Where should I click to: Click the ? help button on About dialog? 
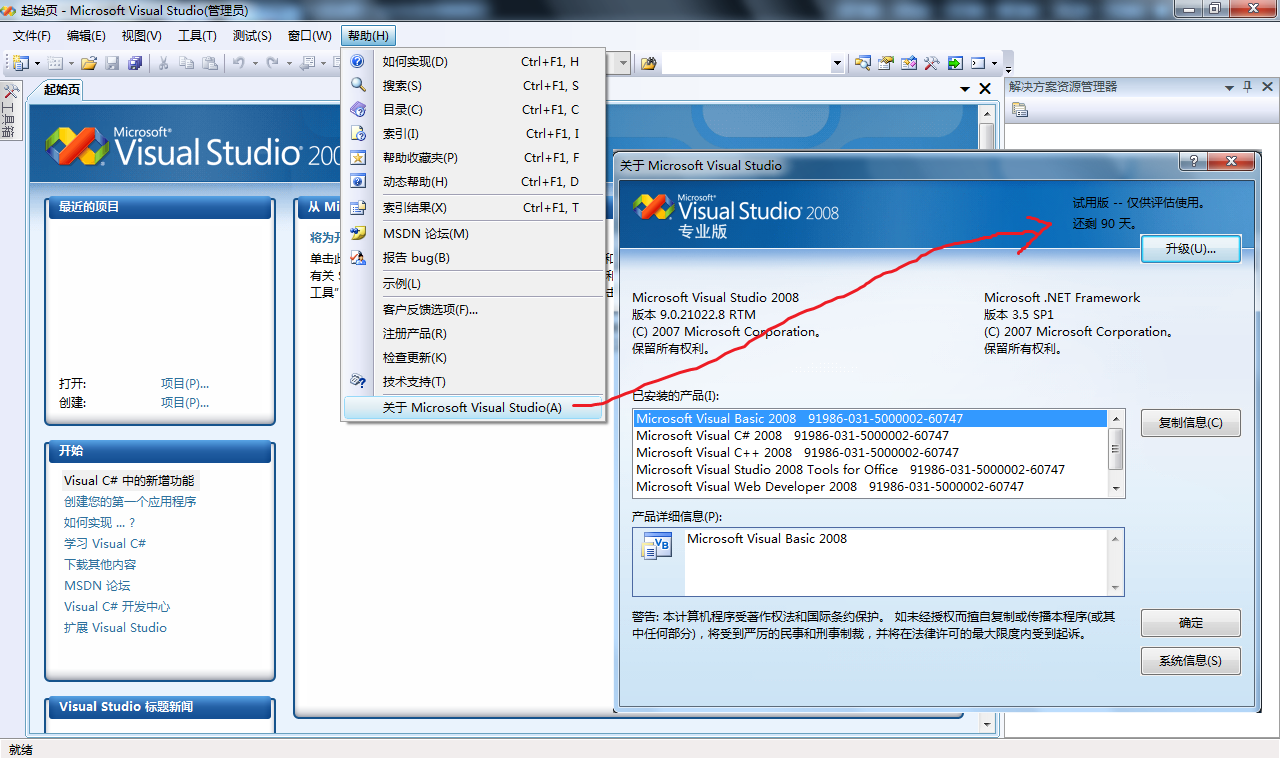(x=1192, y=161)
